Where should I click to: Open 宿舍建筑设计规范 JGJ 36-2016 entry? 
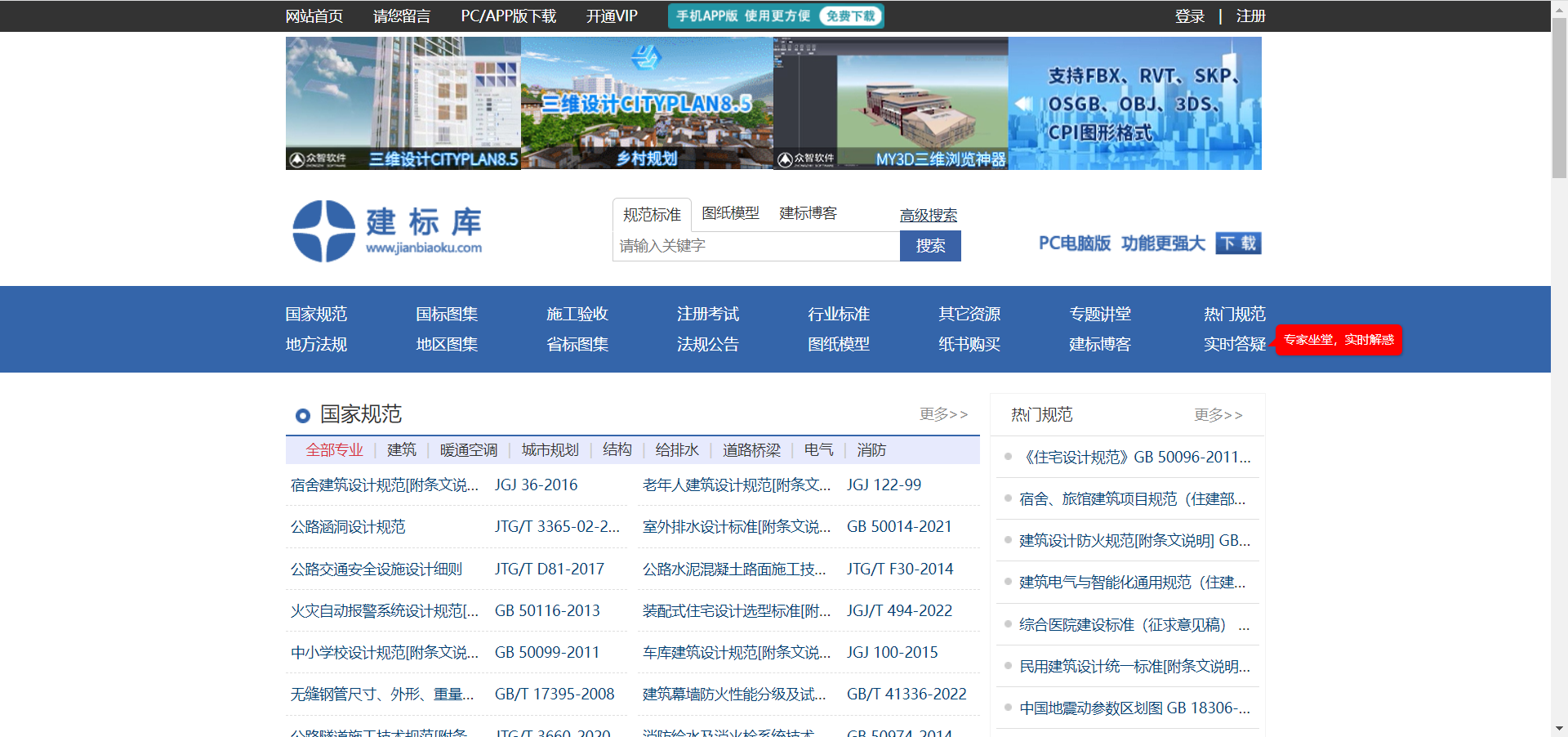coord(385,485)
